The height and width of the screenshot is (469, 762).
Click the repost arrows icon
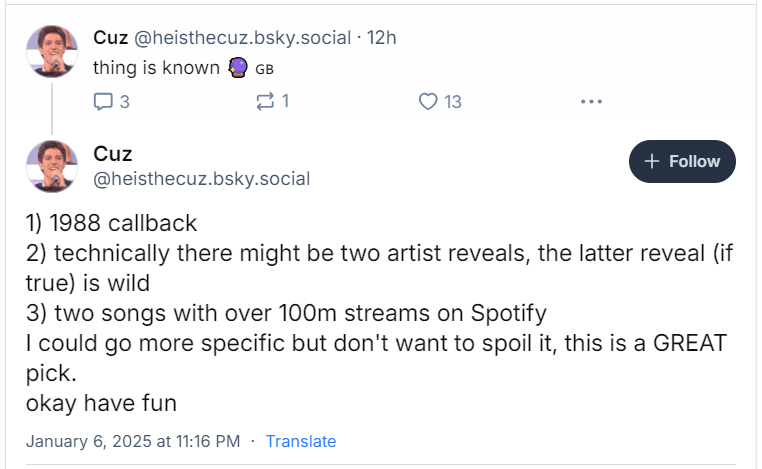click(265, 101)
